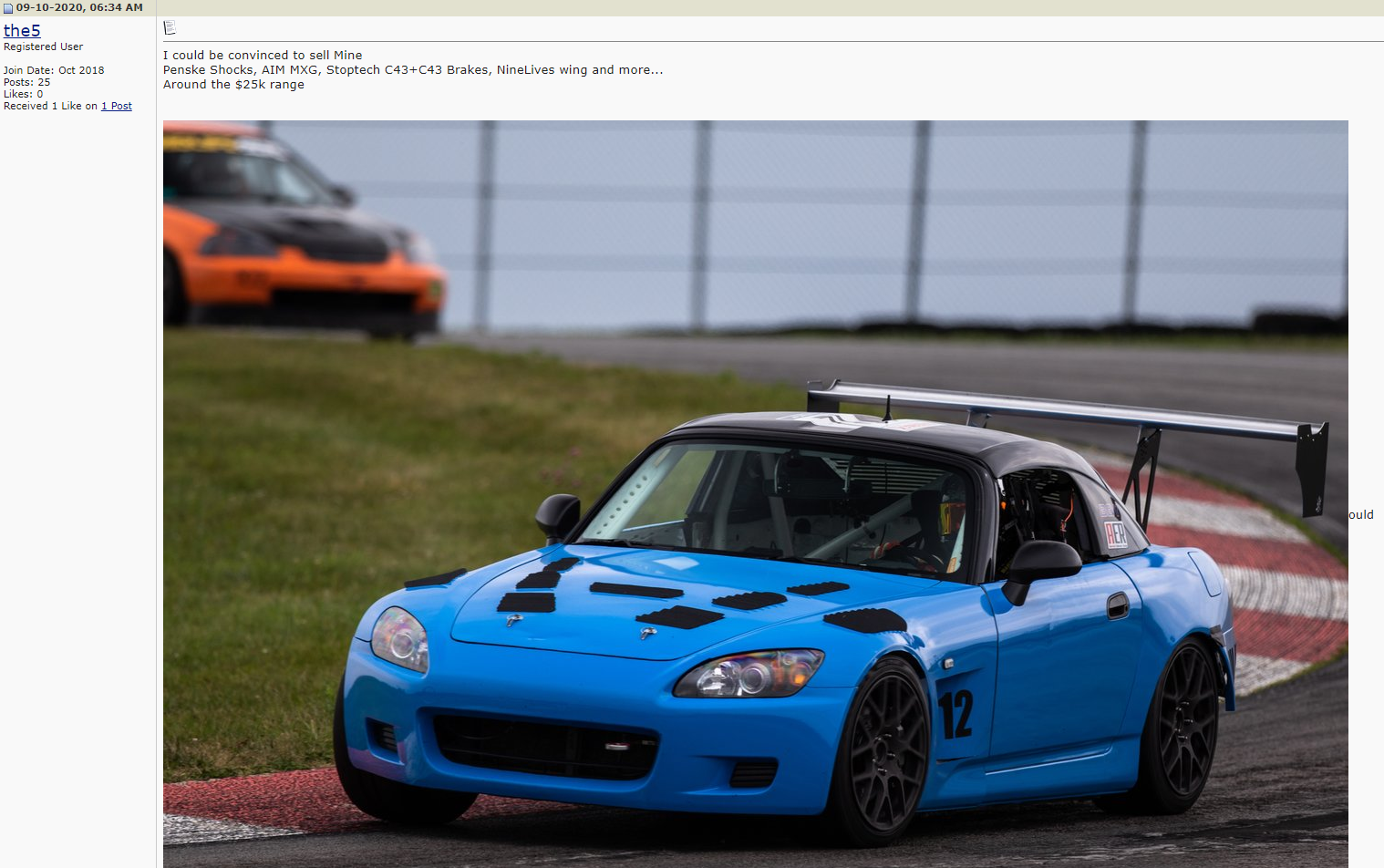Click the document icon above the message
Viewport: 1384px width, 868px height.
(x=170, y=28)
